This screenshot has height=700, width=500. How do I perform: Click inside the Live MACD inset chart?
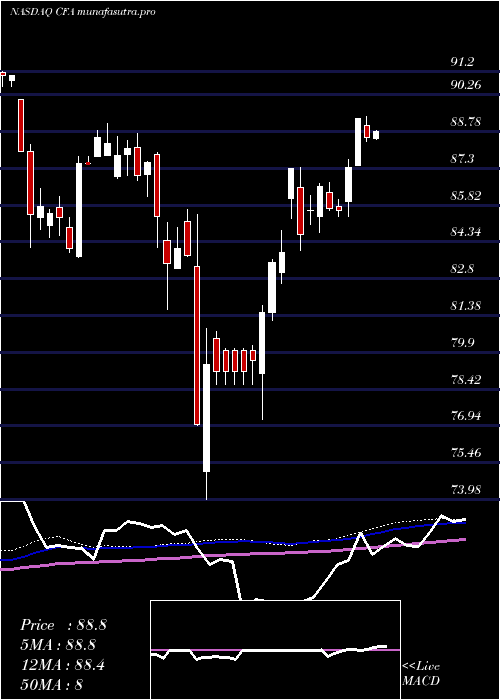pyautogui.click(x=275, y=650)
